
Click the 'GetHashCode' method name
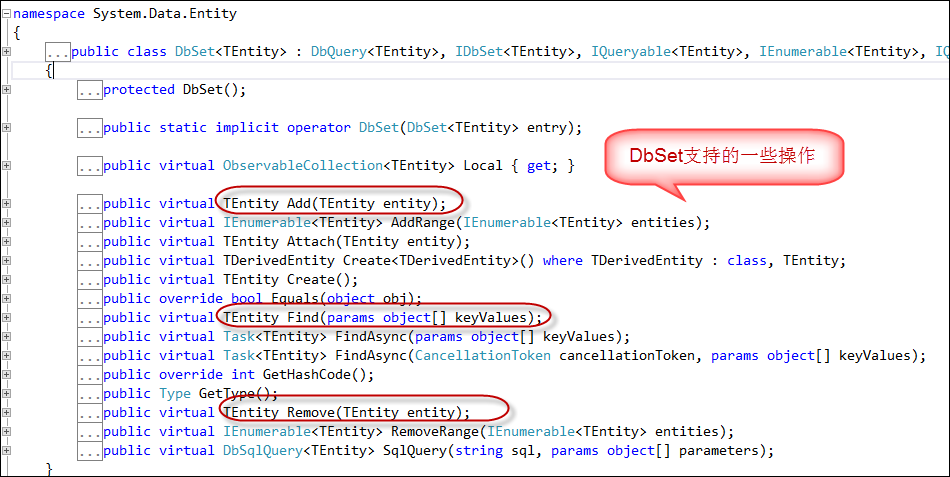pyautogui.click(x=307, y=375)
